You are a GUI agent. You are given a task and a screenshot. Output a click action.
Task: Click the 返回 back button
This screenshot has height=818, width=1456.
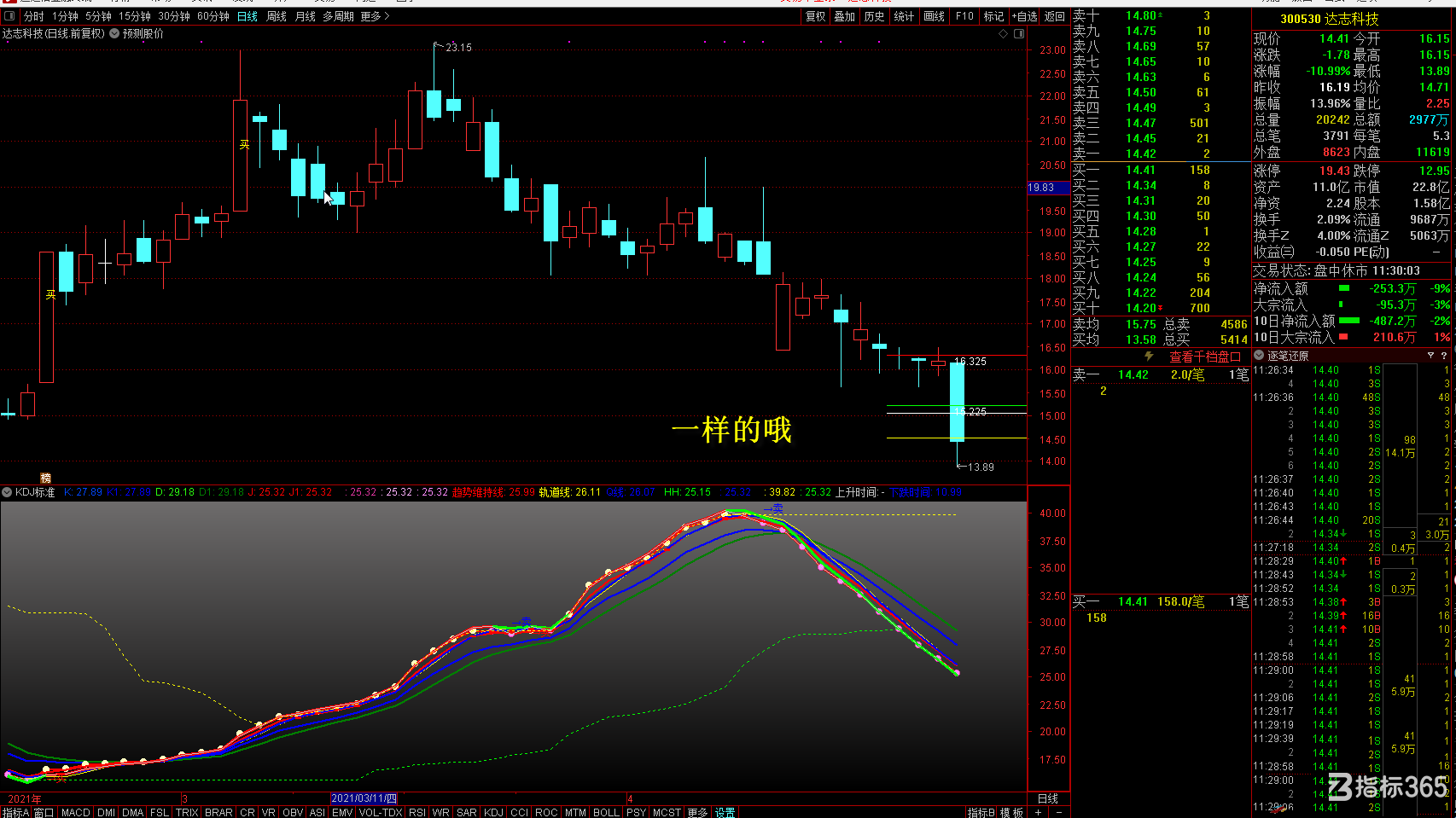[1055, 16]
